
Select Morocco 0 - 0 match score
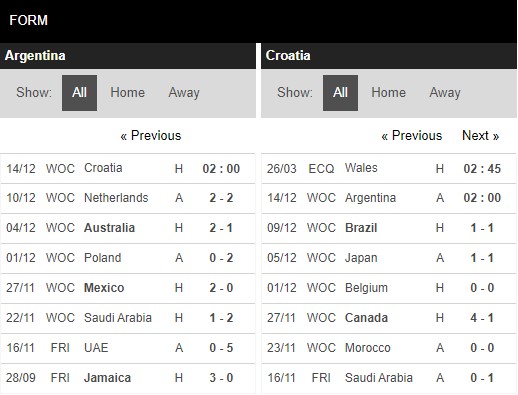click(x=482, y=348)
